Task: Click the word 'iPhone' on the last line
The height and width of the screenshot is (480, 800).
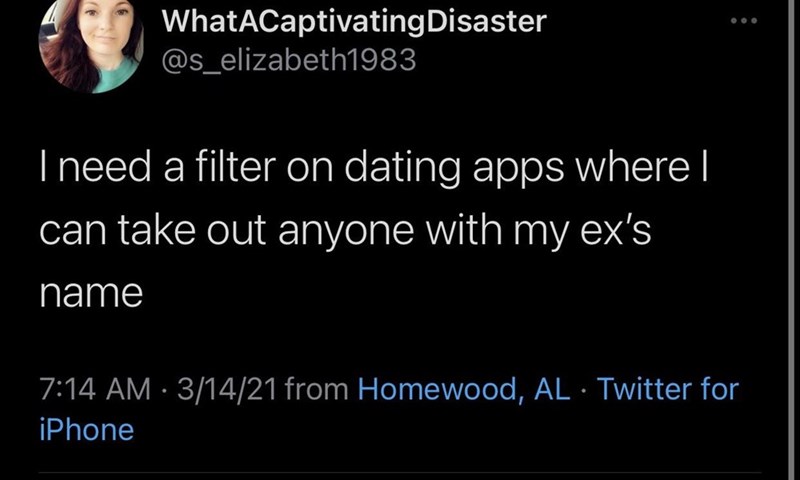Action: pos(86,430)
